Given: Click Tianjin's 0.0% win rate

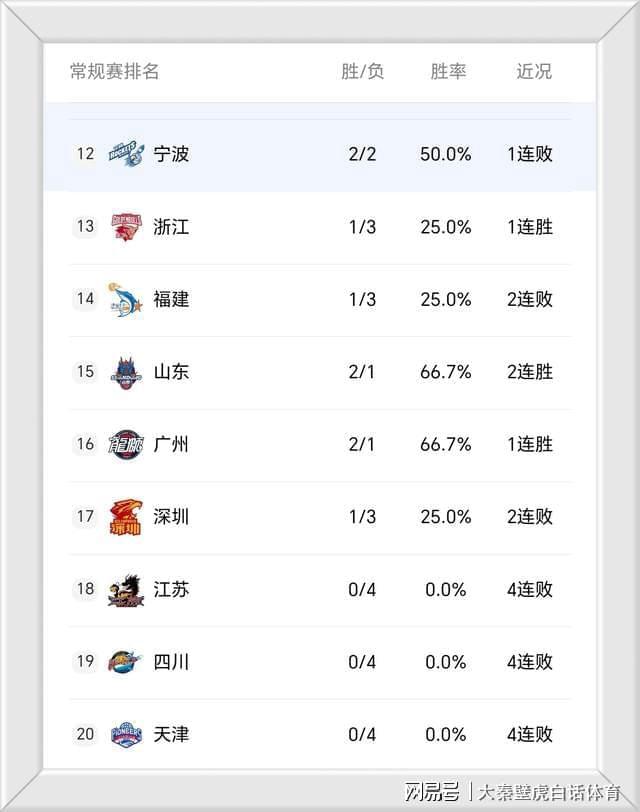Looking at the screenshot, I should tap(446, 734).
